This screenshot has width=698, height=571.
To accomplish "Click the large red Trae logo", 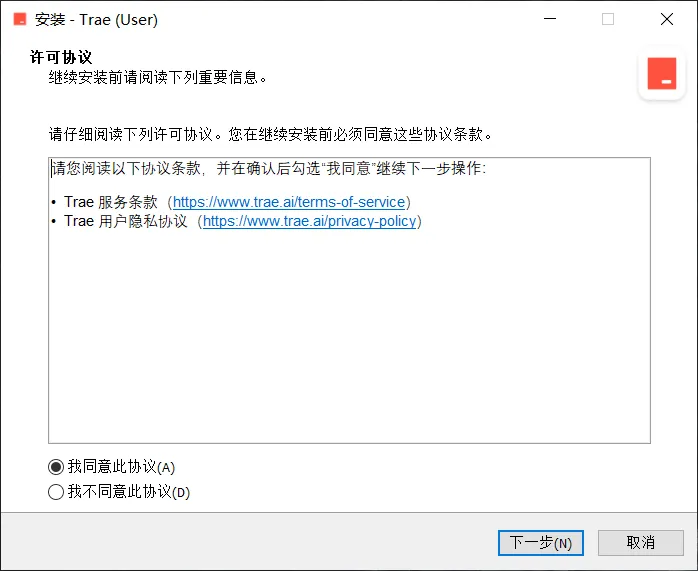I will click(661, 73).
